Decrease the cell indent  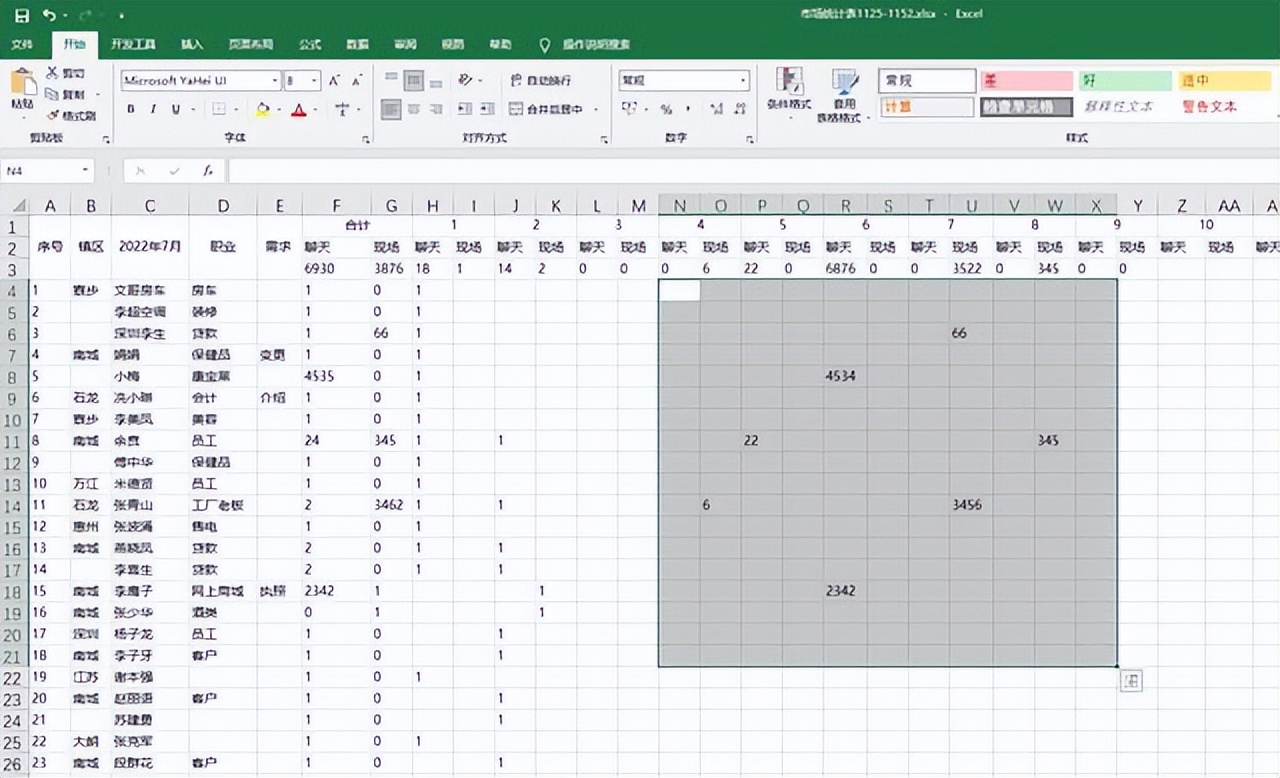pyautogui.click(x=464, y=109)
